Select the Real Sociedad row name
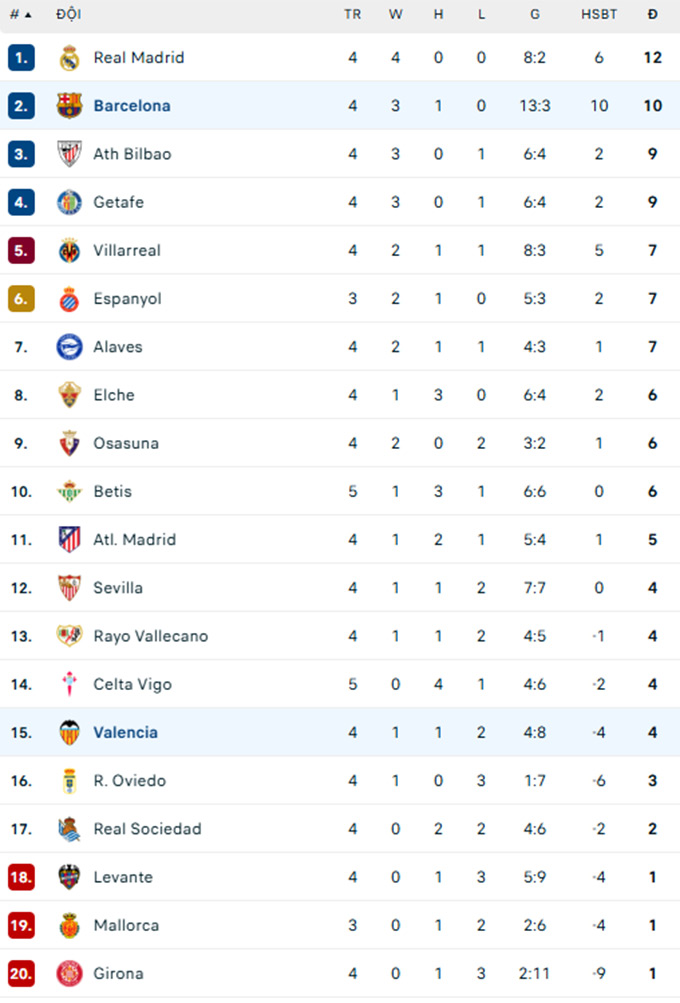This screenshot has height=1003, width=680. click(x=147, y=829)
